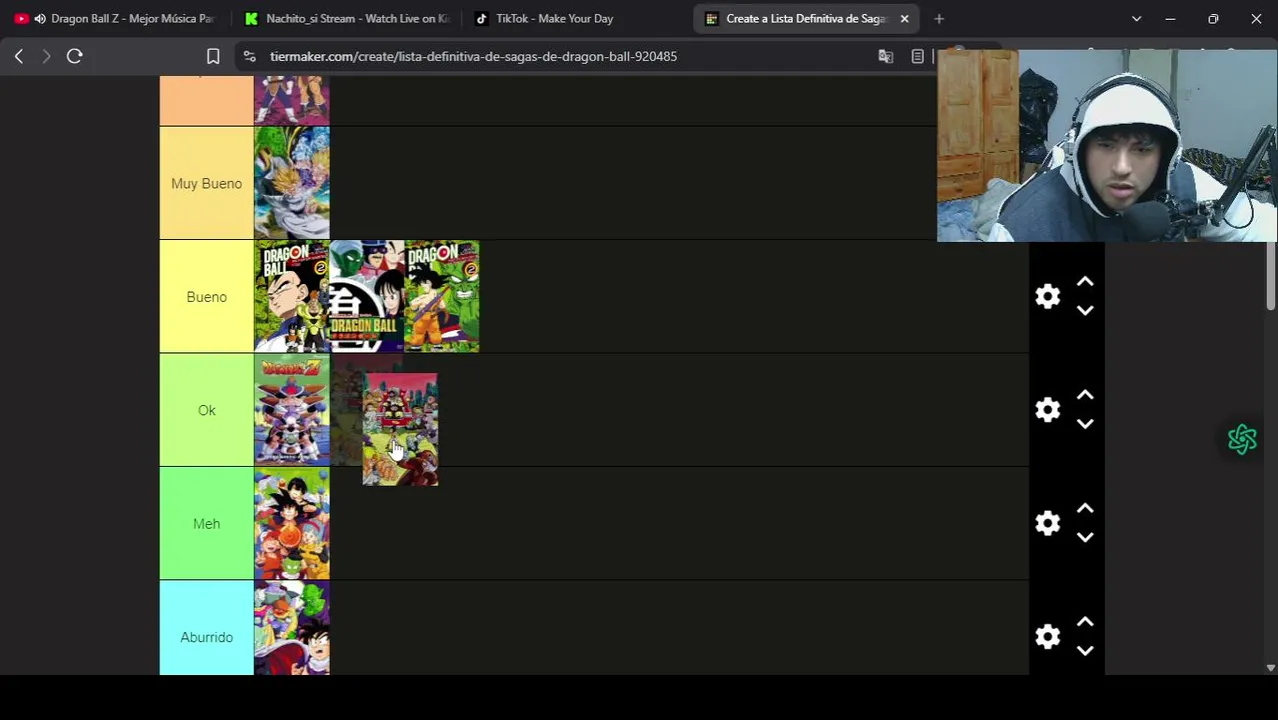Open settings gear for Ok tier
The height and width of the screenshot is (720, 1278).
(x=1047, y=410)
